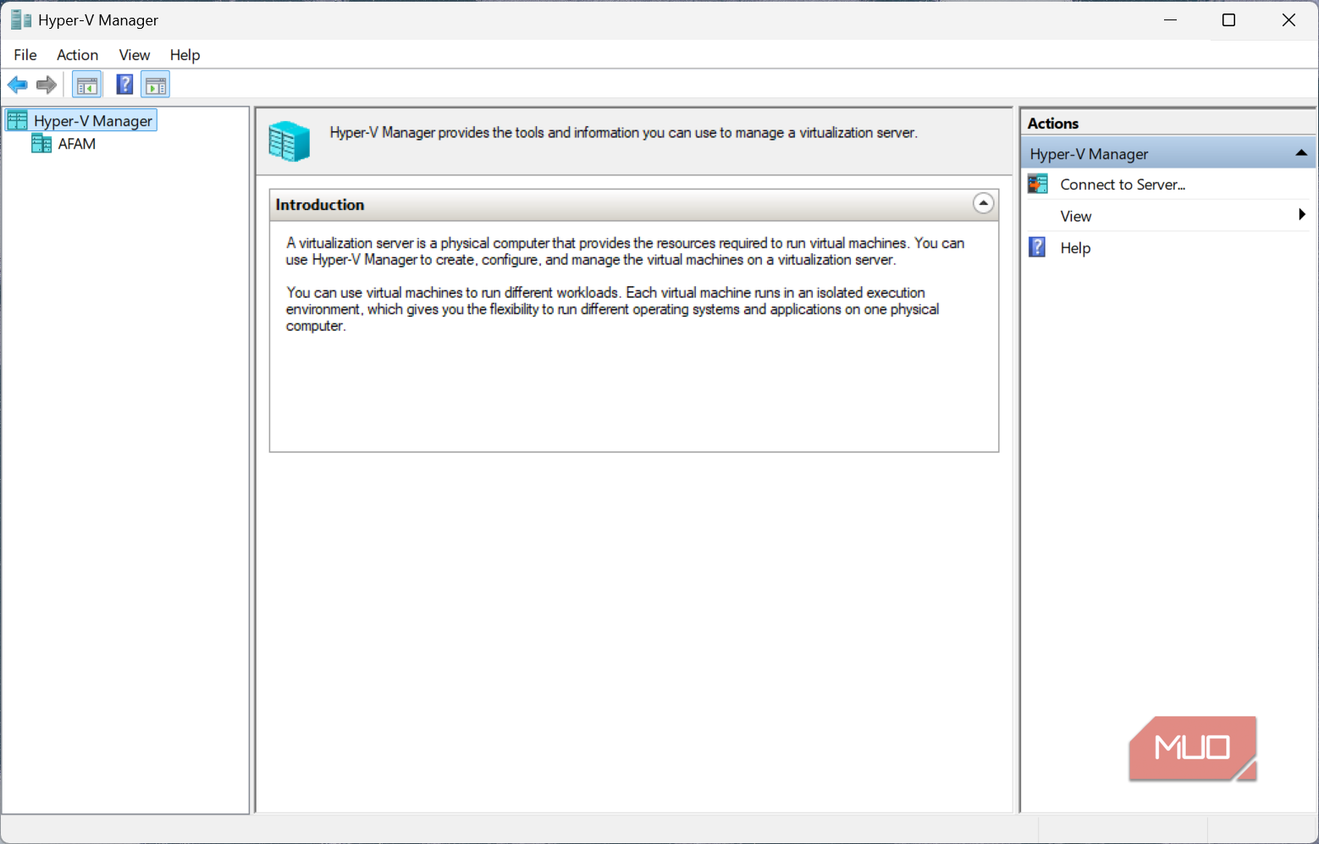
Task: Click the Hyper-V Manager tree node icon
Action: click(18, 121)
